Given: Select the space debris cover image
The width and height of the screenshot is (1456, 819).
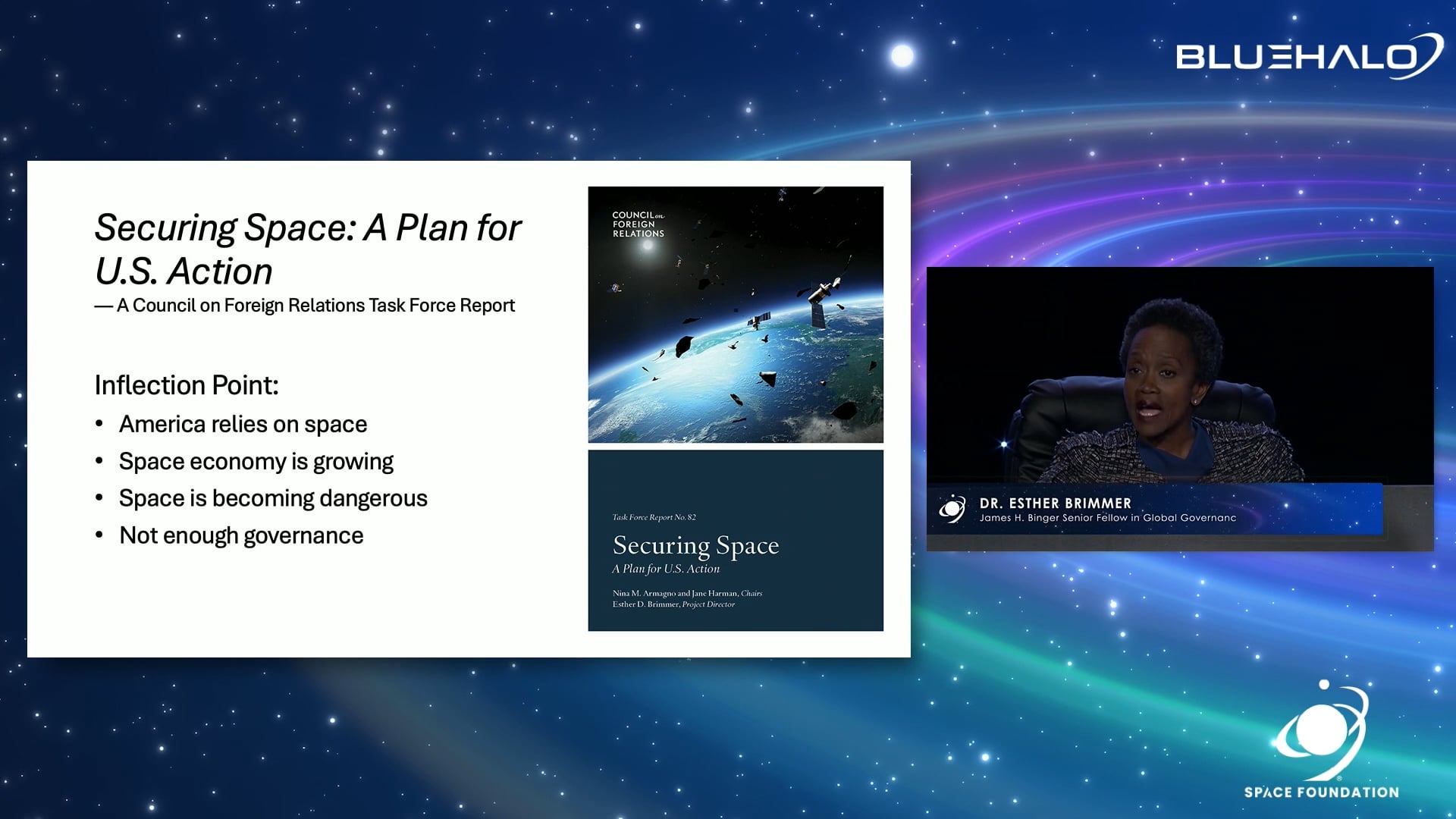Looking at the screenshot, I should pyautogui.click(x=736, y=315).
